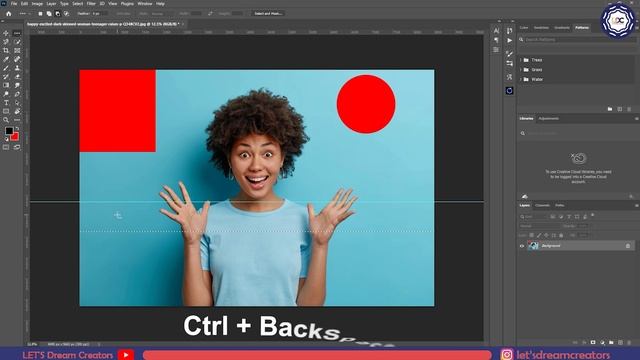Screen dimensions: 640x360
Task: Open the Image menu
Action: [37, 4]
